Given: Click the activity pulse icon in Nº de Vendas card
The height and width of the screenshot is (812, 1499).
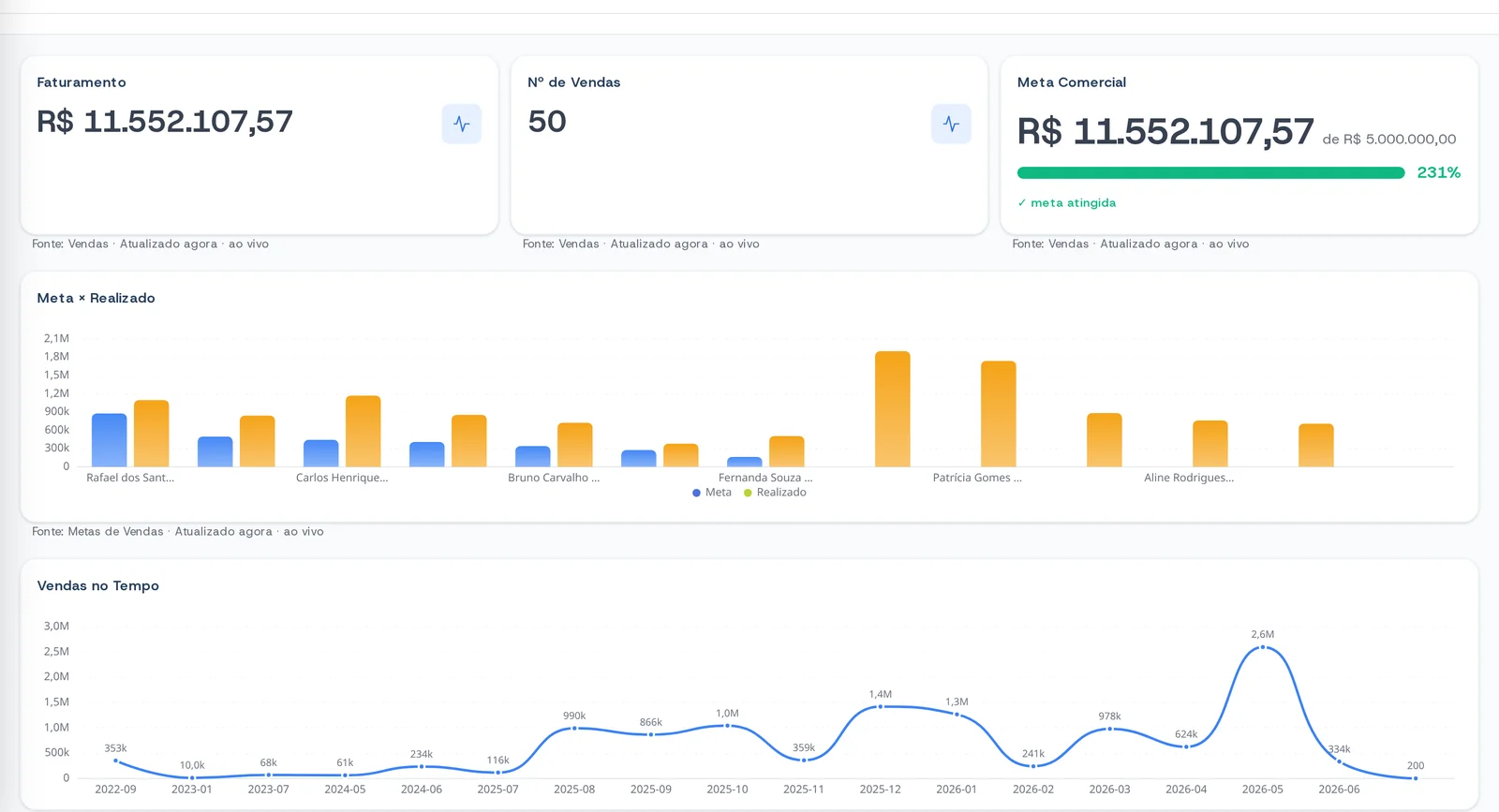Looking at the screenshot, I should coord(951,124).
